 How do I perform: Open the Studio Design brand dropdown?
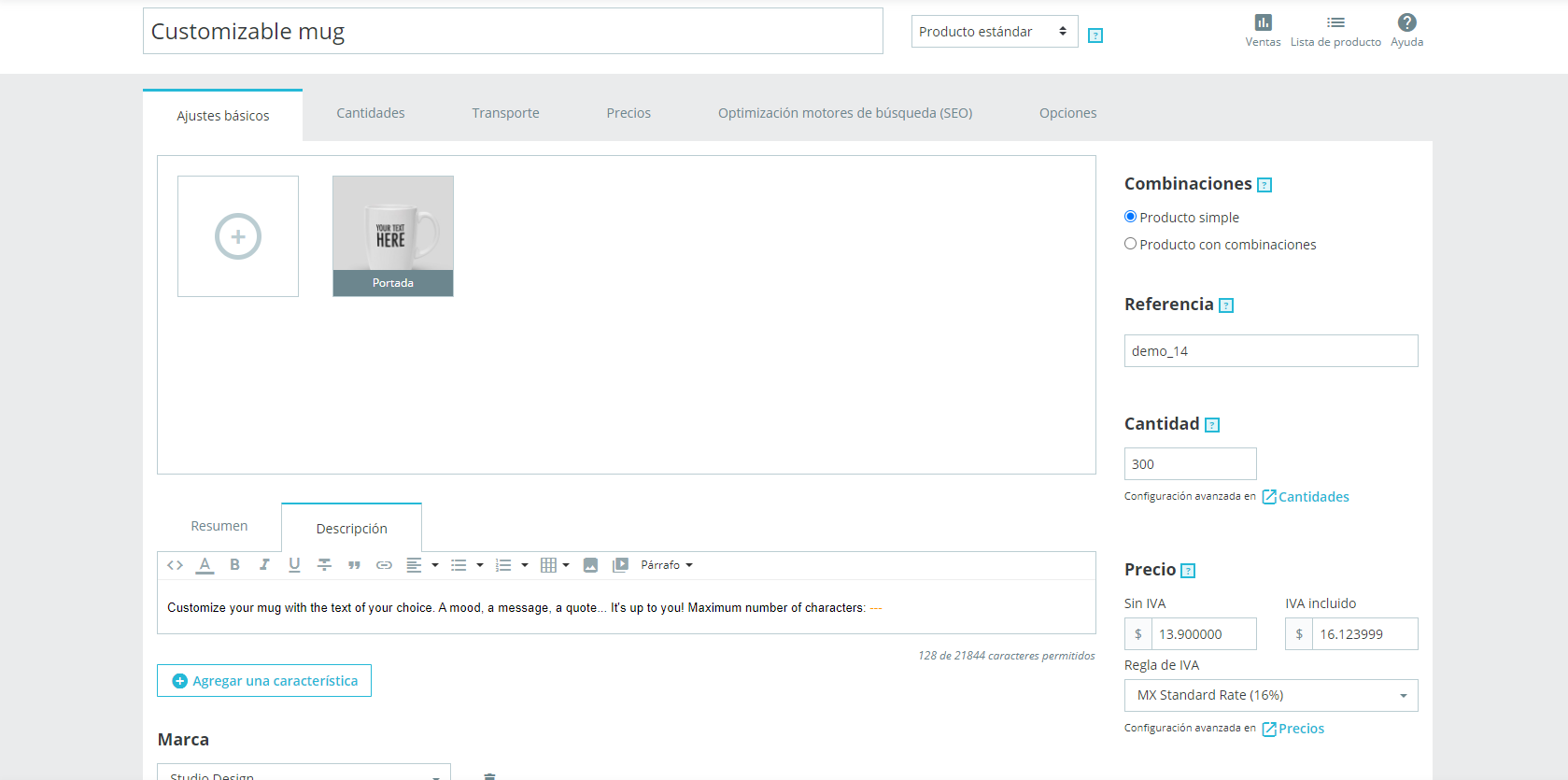(304, 773)
